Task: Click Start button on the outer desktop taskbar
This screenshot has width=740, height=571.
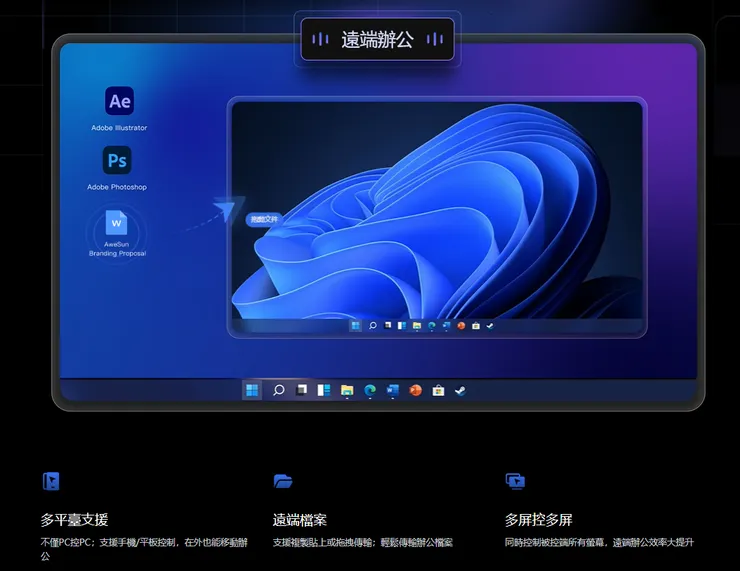Action: 252,390
